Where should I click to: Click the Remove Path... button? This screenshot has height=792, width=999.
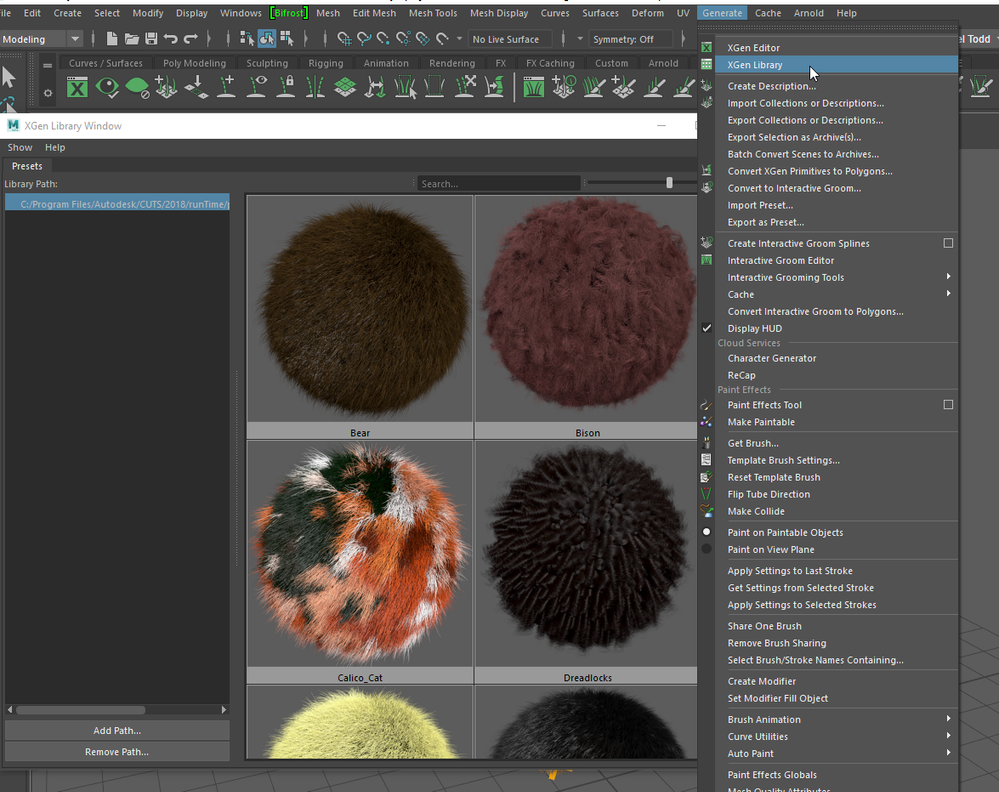click(x=117, y=751)
